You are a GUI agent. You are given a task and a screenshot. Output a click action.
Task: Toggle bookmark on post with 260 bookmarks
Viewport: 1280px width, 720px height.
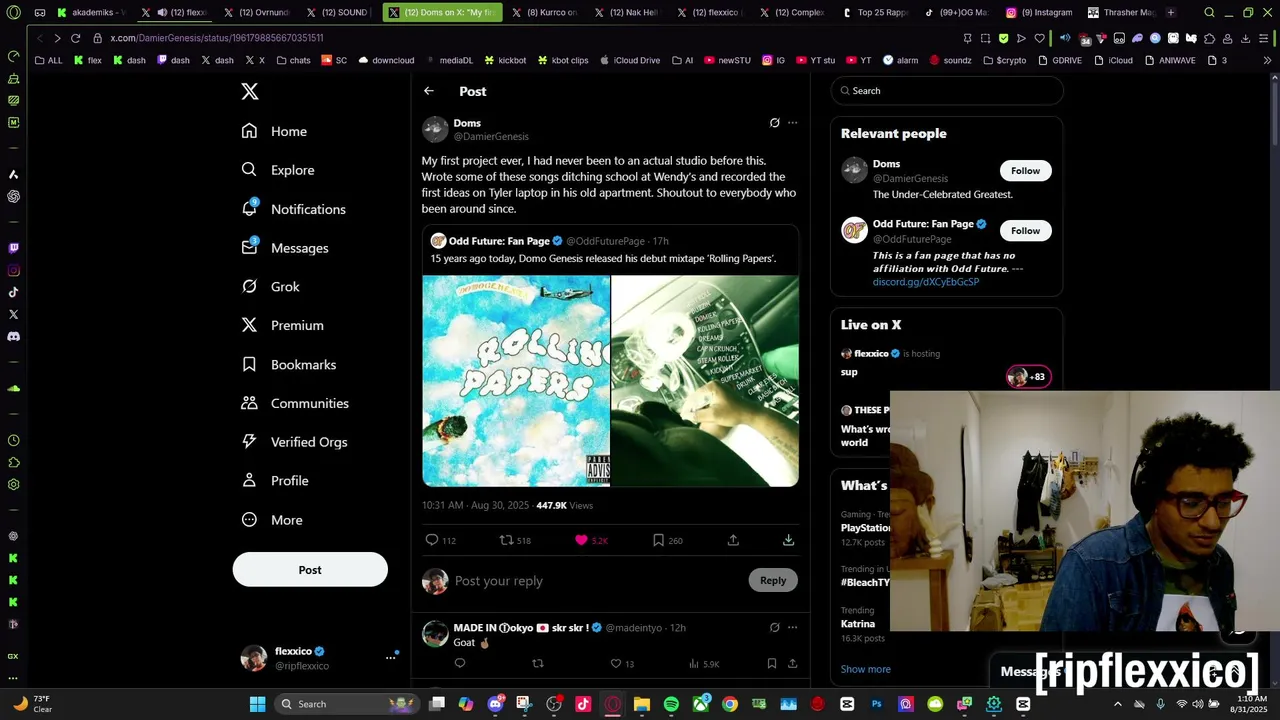coord(658,540)
